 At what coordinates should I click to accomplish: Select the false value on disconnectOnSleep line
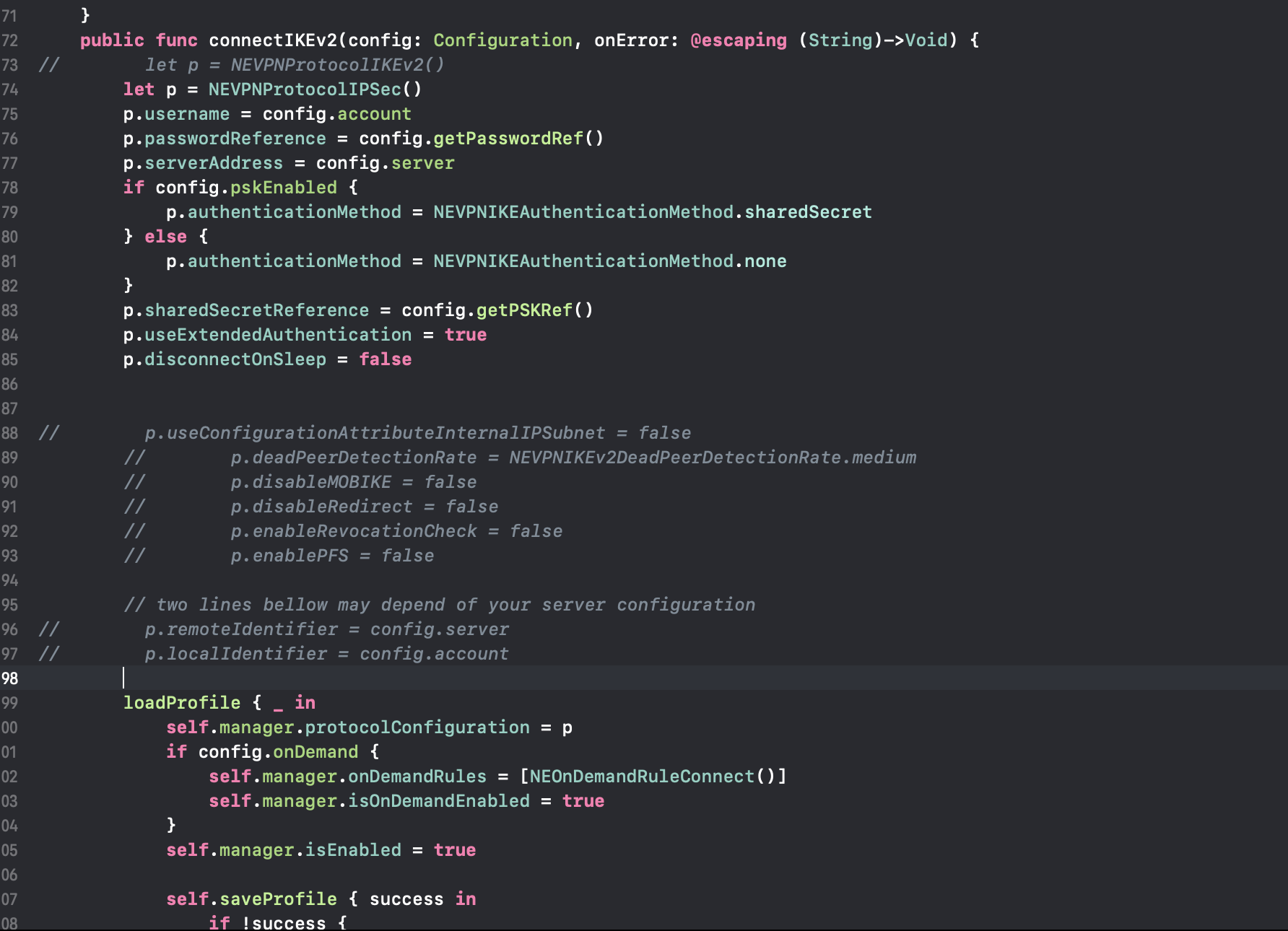[386, 359]
